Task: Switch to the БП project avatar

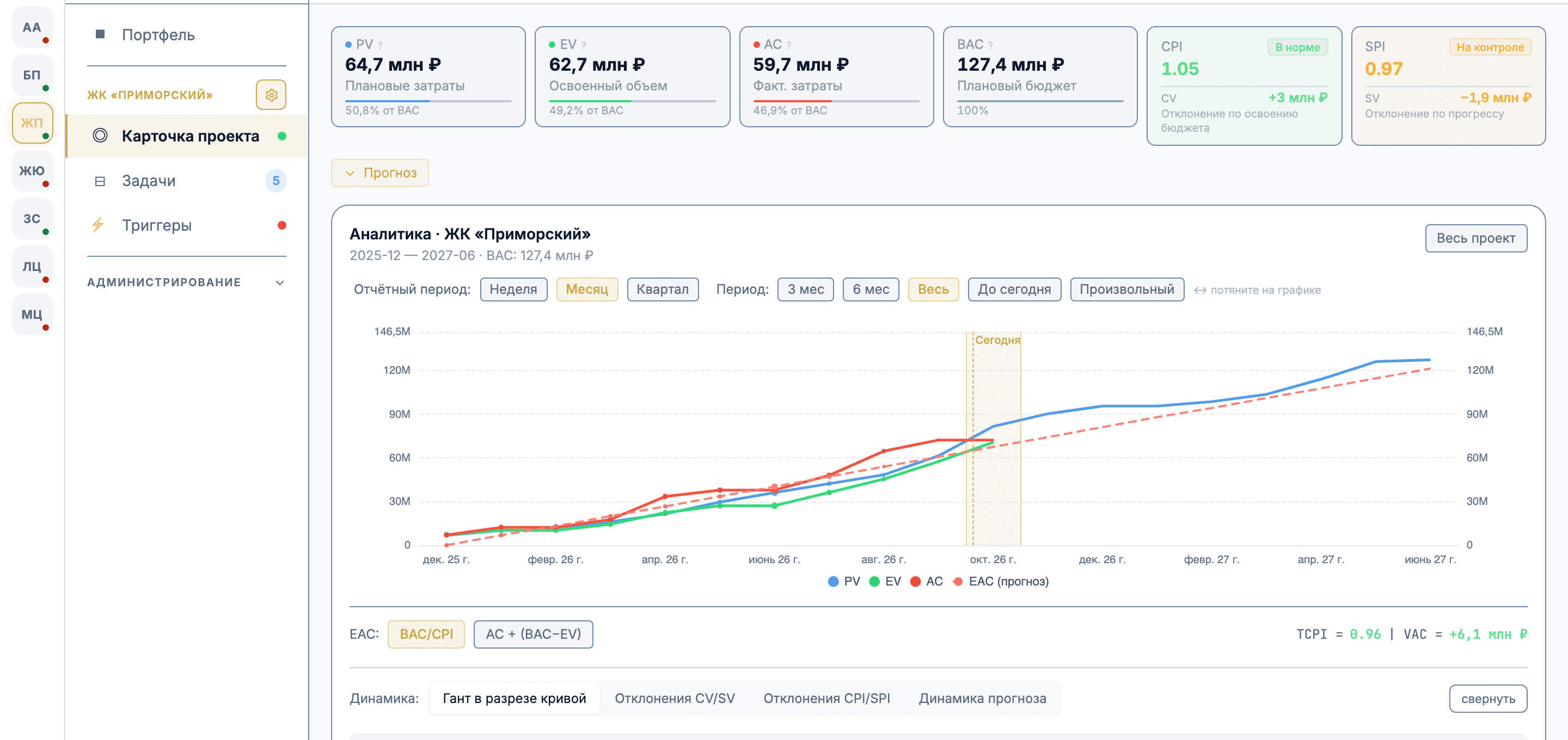Action: (32, 76)
